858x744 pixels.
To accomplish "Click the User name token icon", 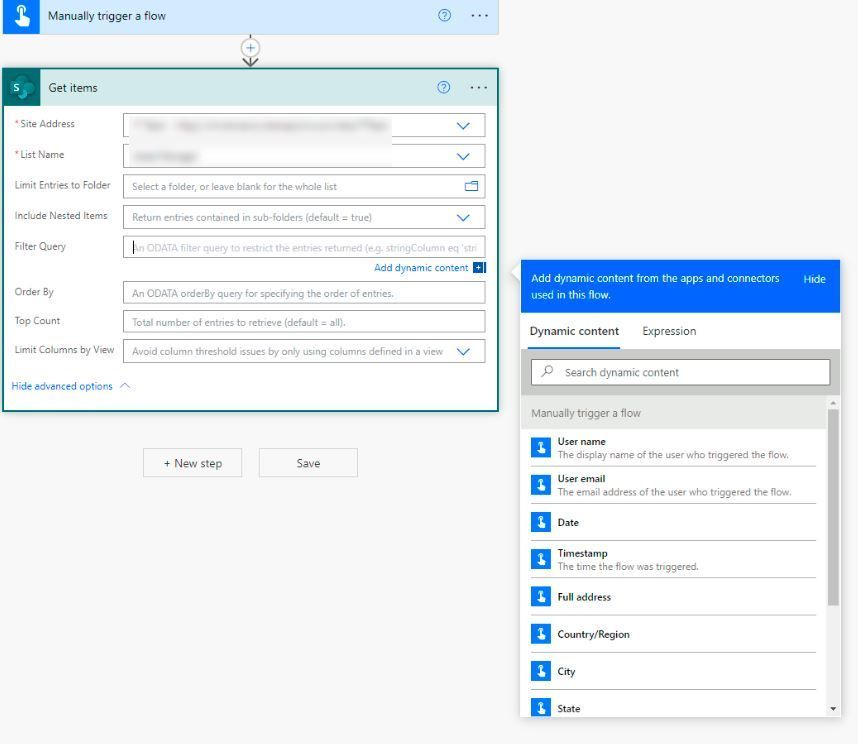I will tap(541, 447).
